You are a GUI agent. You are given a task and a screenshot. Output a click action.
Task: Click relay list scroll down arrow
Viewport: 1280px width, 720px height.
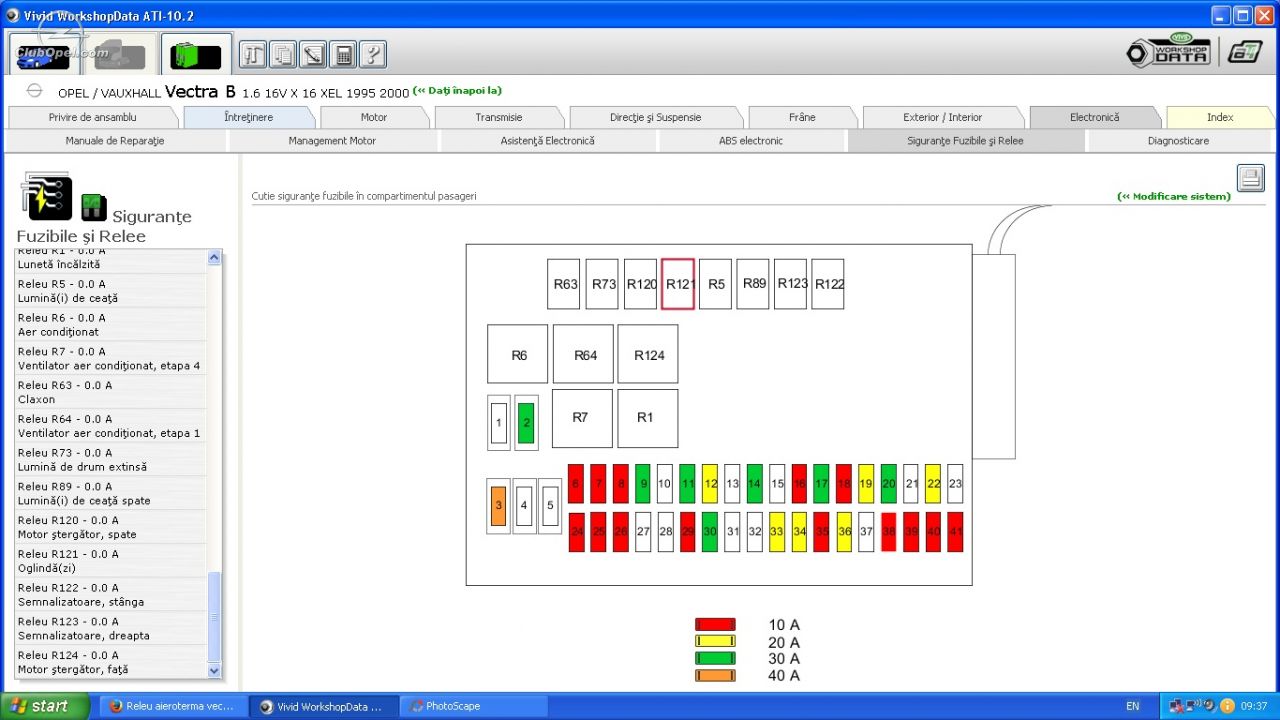tap(214, 670)
